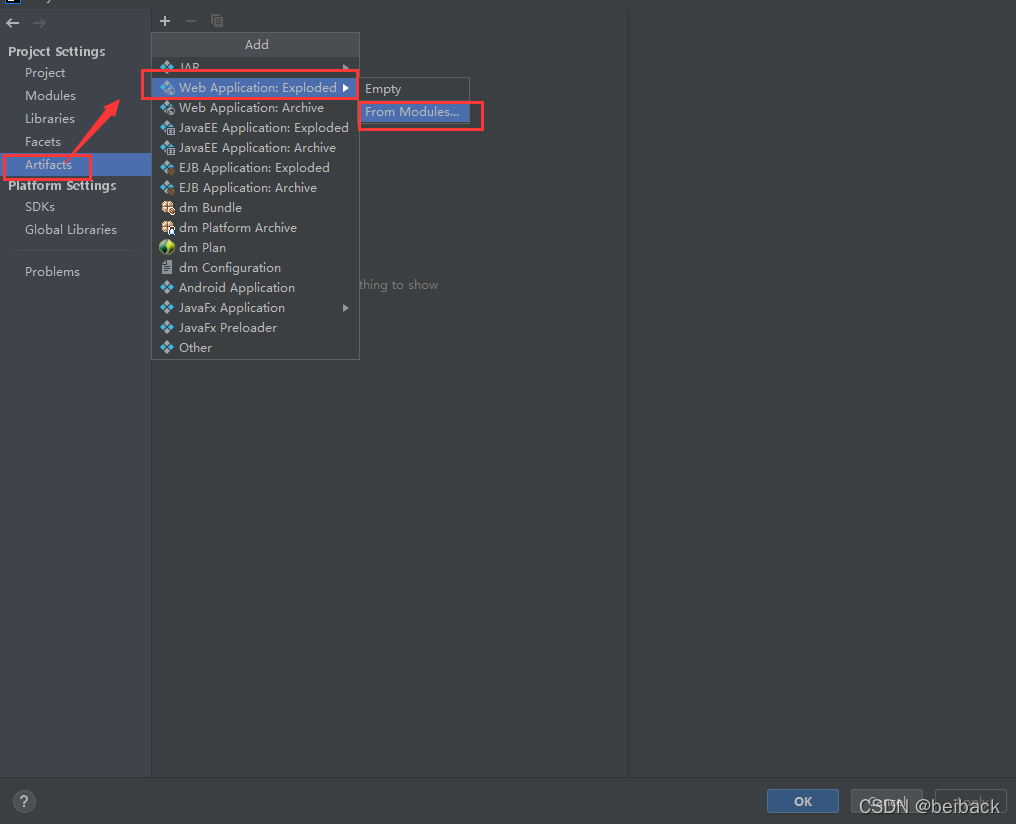Select Artifacts in the sidebar
The height and width of the screenshot is (824, 1016).
coord(75,165)
